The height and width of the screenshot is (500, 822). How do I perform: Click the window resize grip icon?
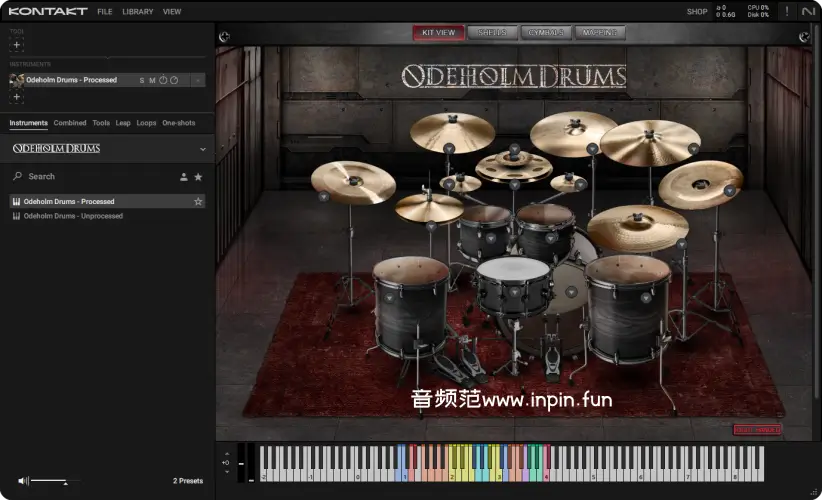813,492
